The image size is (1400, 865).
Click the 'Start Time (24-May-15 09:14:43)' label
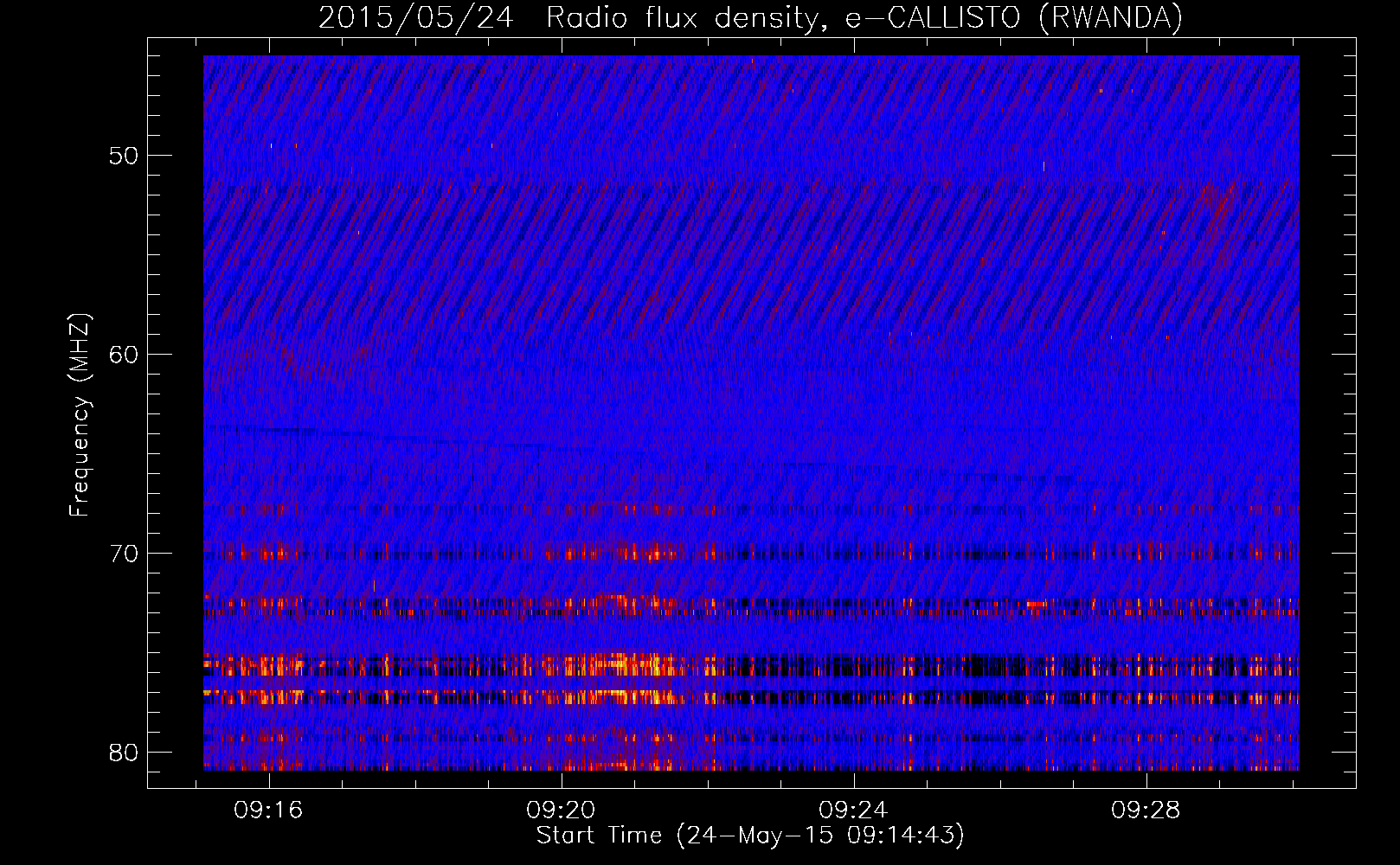[750, 836]
